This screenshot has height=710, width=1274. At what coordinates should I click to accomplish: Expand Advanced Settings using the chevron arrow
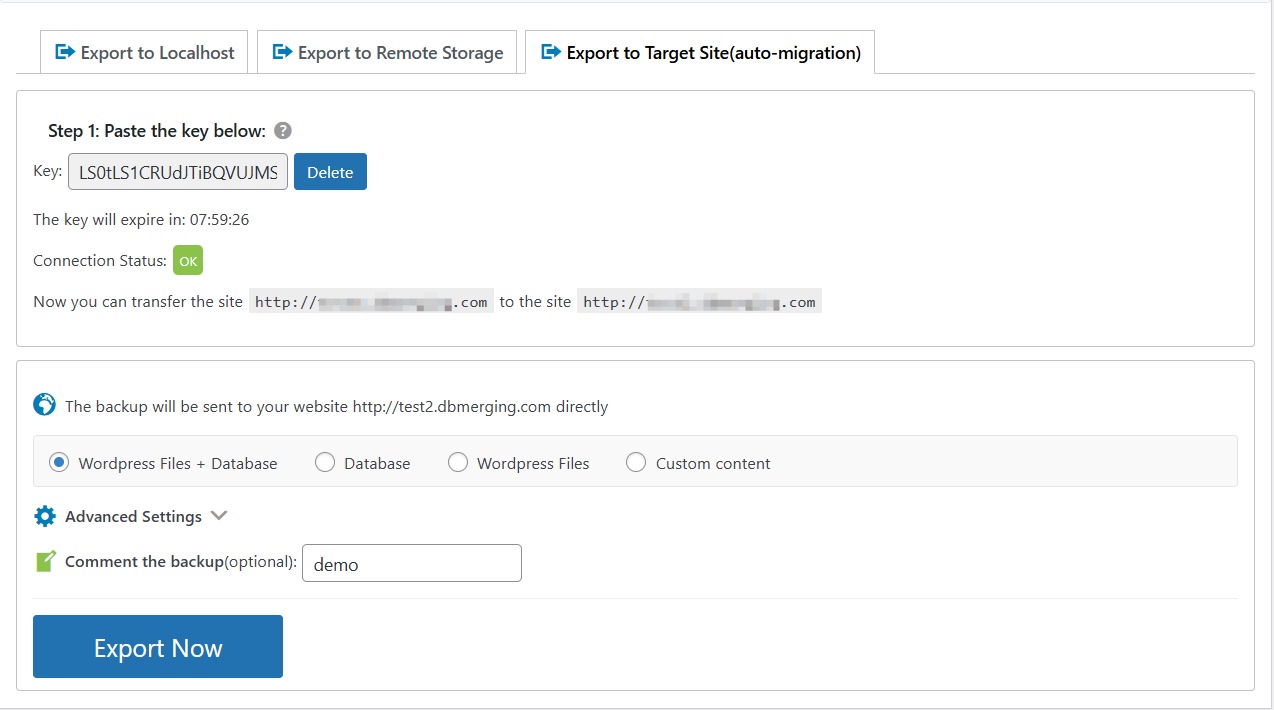click(x=219, y=516)
